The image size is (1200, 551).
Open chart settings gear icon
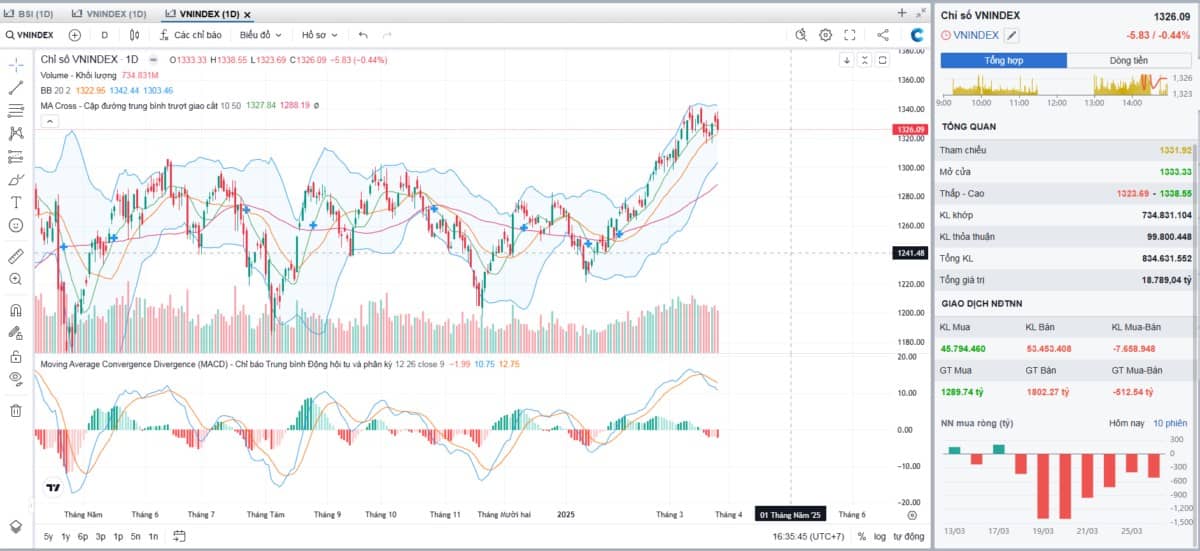[825, 35]
